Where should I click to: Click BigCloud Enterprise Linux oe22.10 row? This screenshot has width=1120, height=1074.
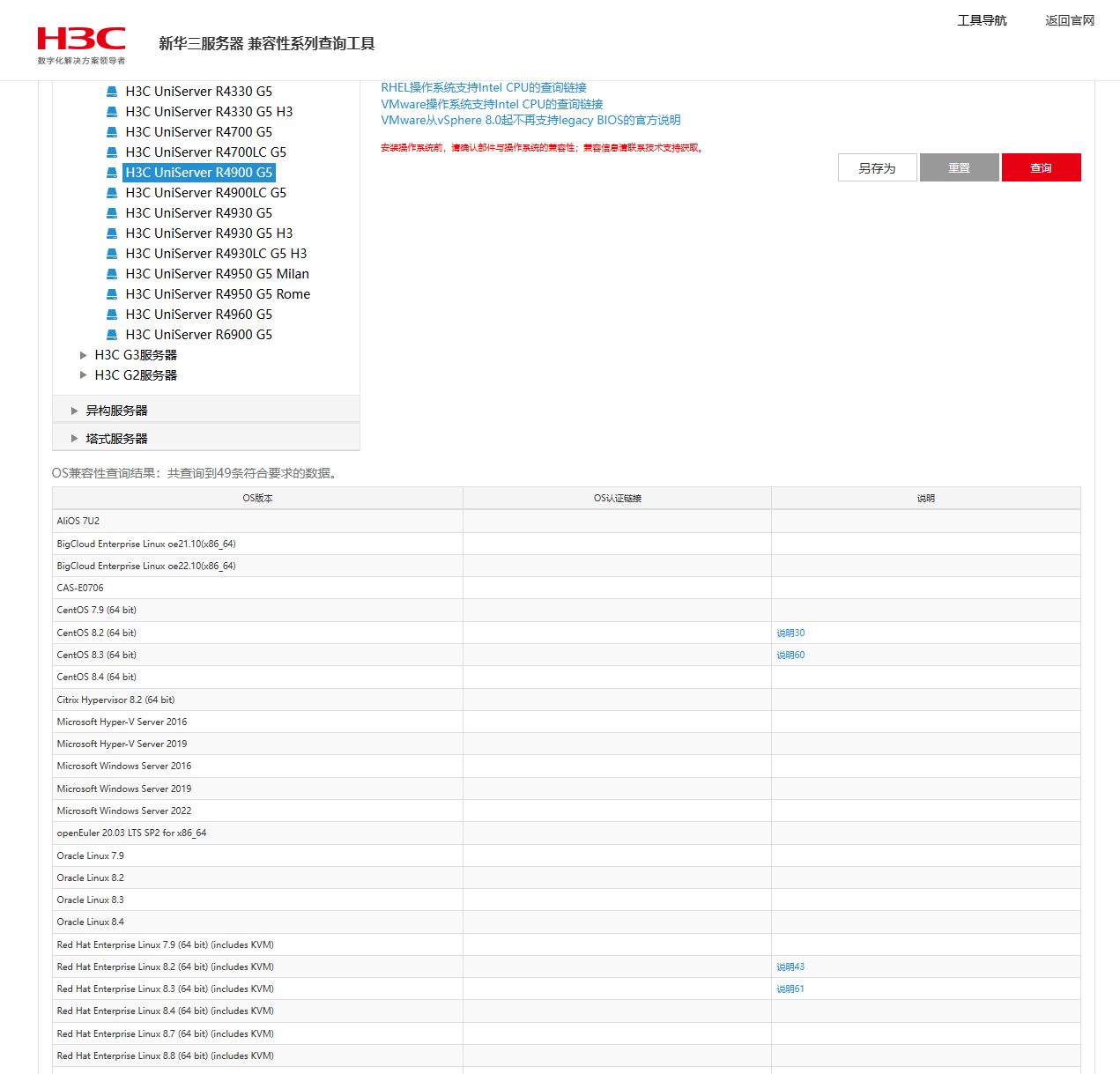click(x=567, y=566)
